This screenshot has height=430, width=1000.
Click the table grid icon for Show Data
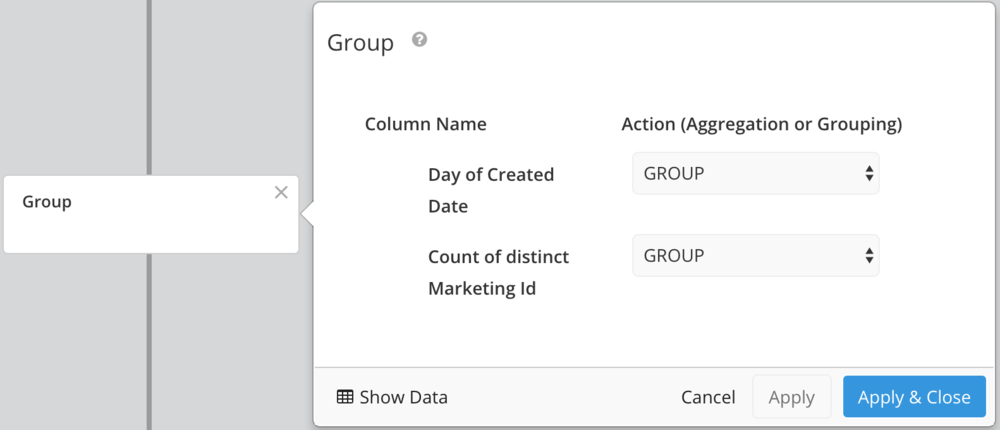click(x=345, y=397)
